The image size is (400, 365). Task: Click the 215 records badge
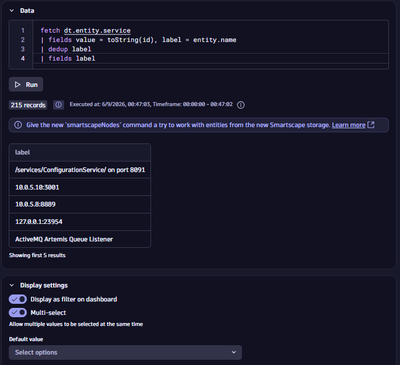(x=28, y=105)
